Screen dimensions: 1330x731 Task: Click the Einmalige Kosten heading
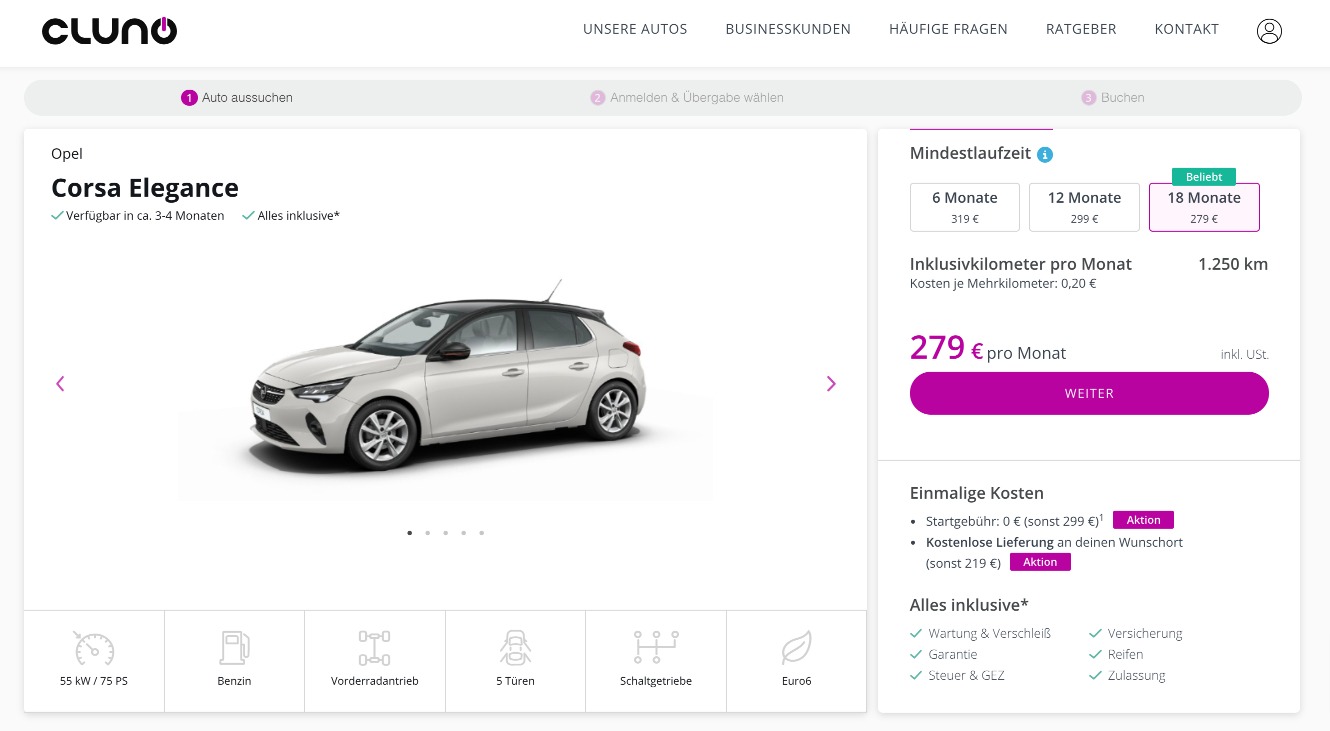[977, 493]
